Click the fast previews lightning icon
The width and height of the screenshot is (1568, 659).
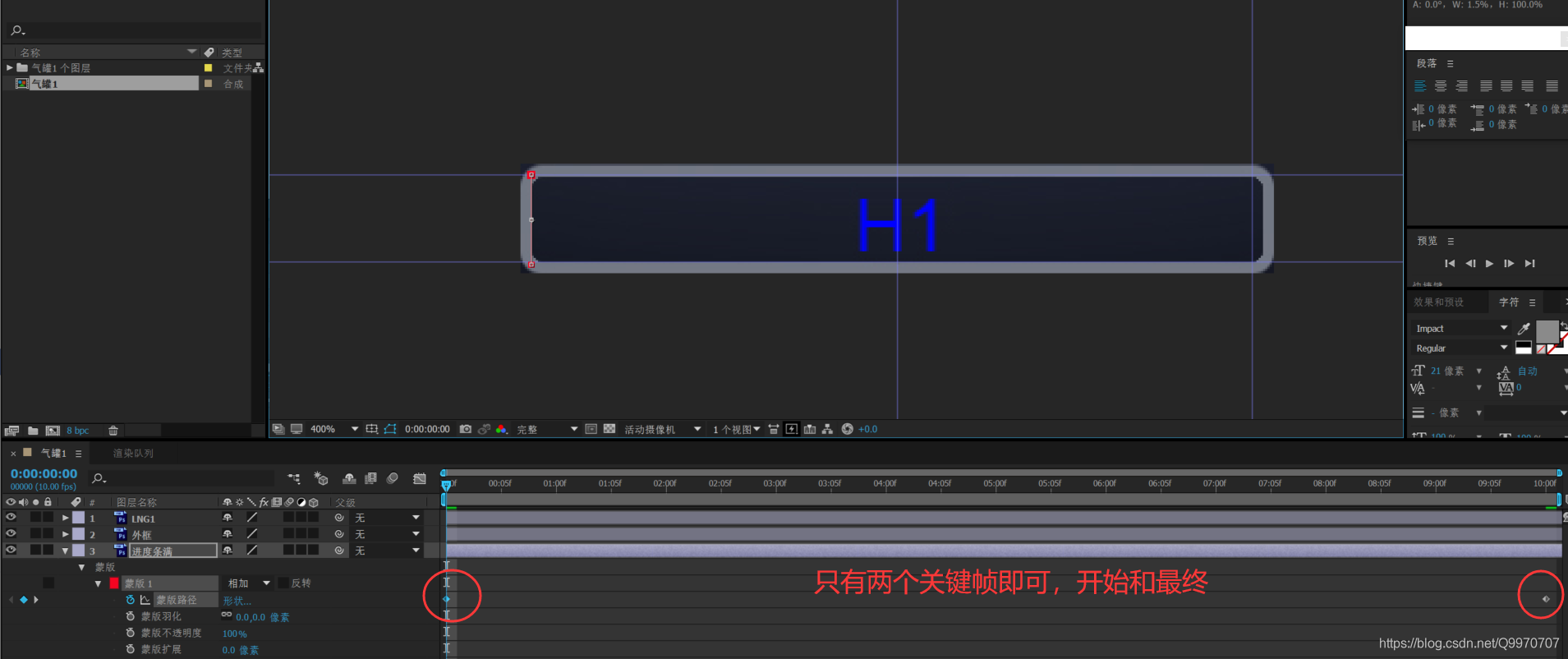tap(792, 429)
